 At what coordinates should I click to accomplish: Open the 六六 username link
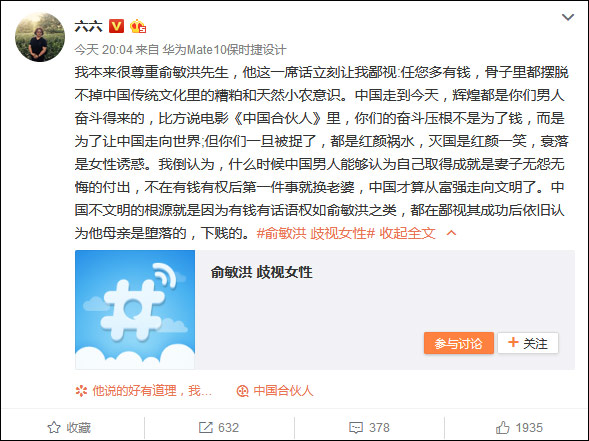(89, 26)
